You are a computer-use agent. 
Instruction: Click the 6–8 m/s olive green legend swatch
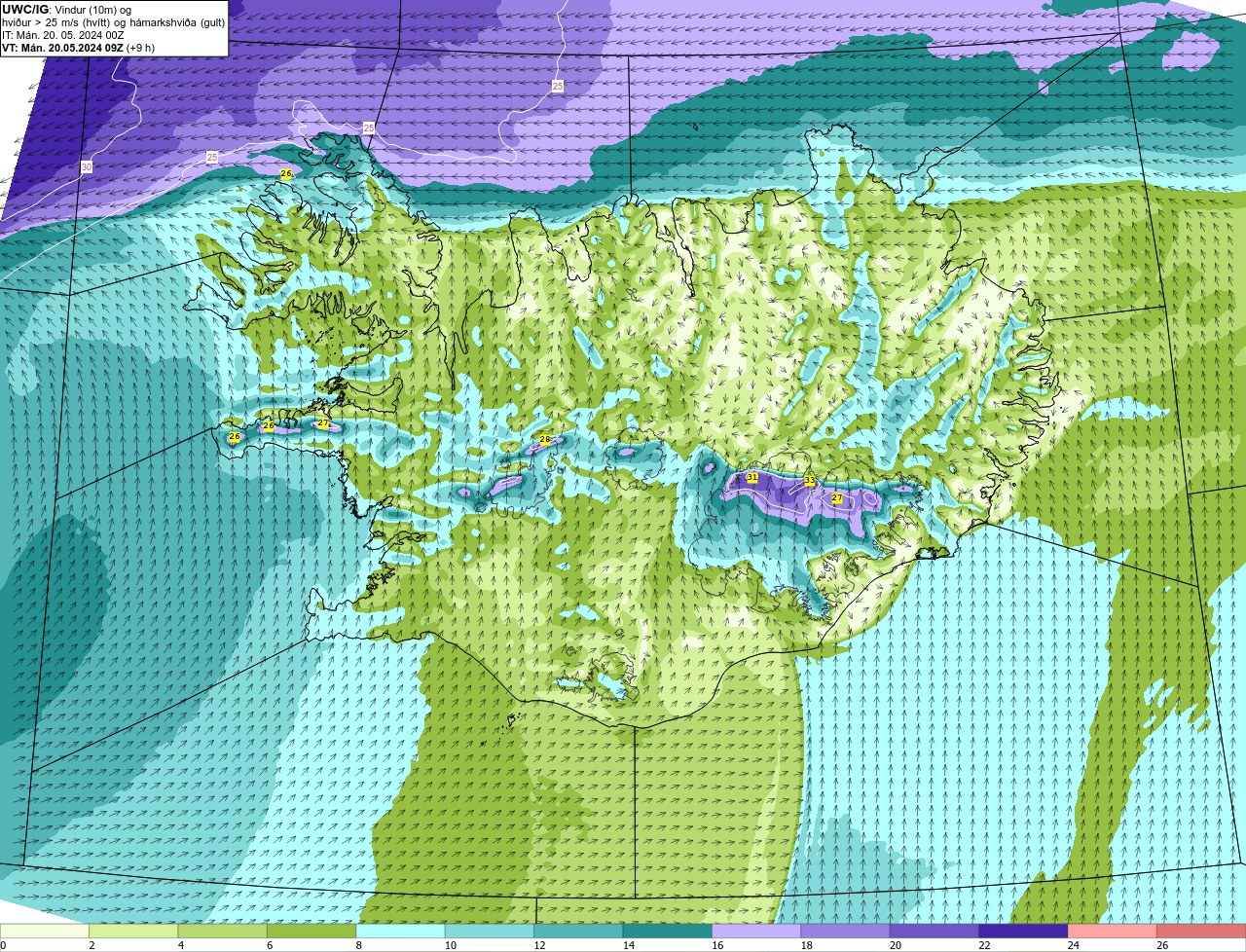coord(312,931)
